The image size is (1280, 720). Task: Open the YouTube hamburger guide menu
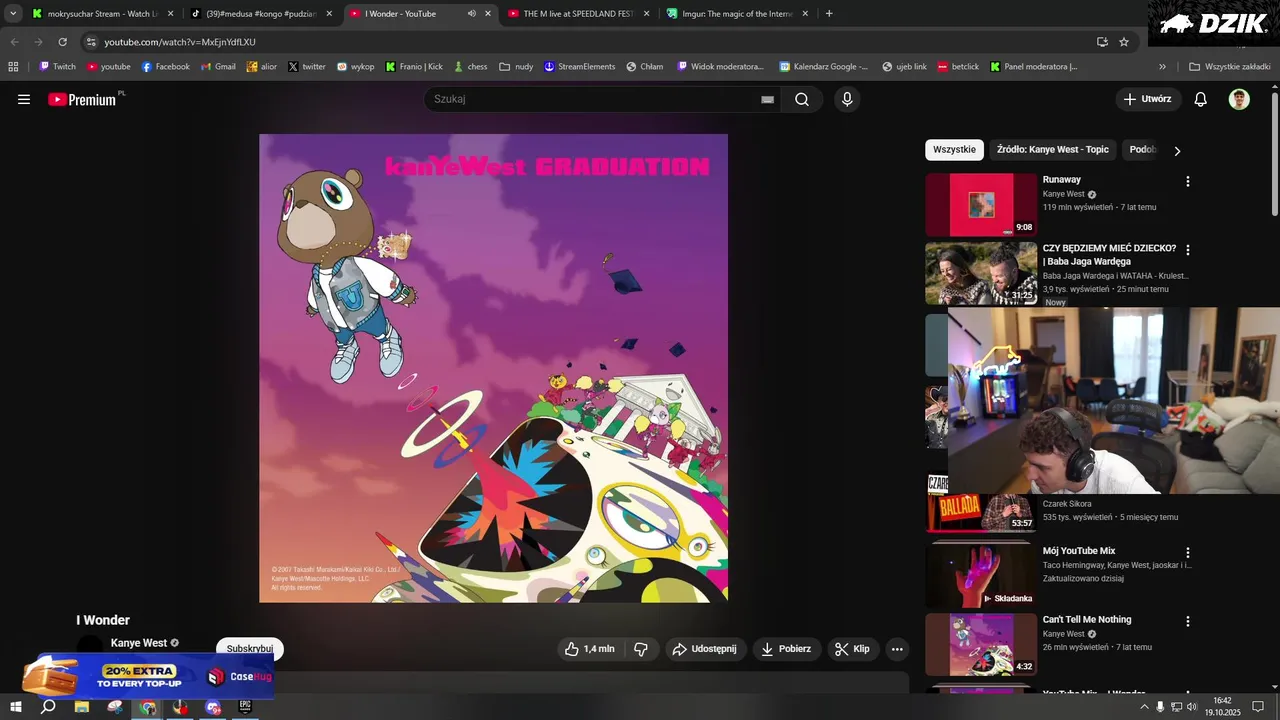pos(24,99)
